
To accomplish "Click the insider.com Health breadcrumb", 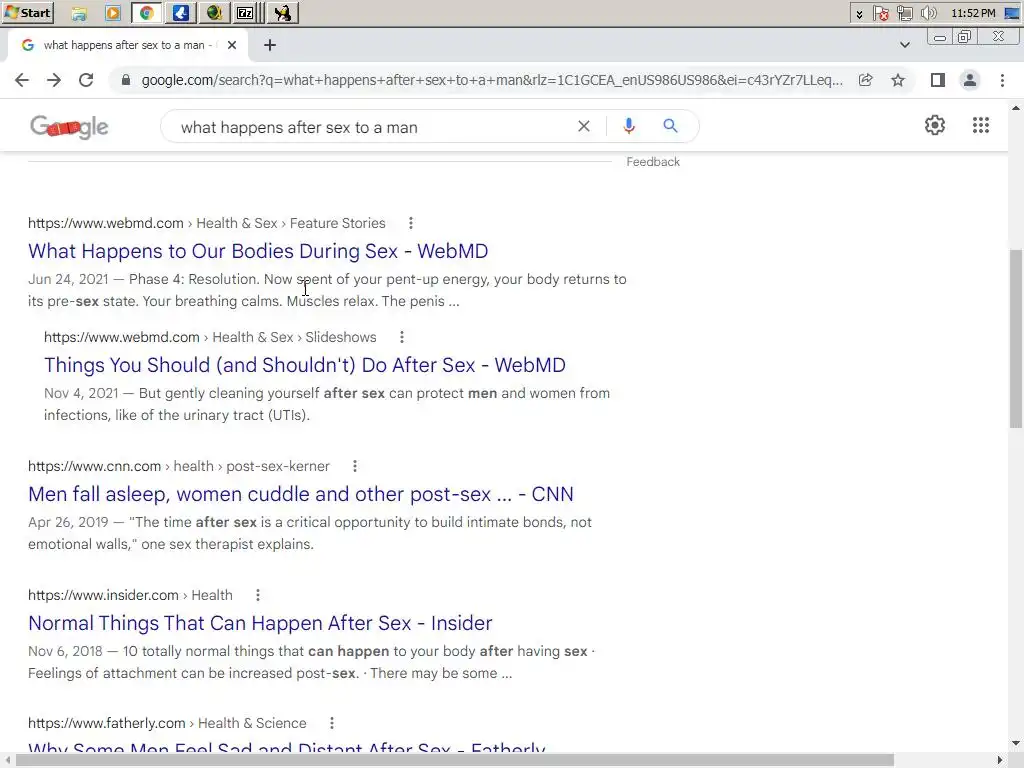I will coord(130,595).
